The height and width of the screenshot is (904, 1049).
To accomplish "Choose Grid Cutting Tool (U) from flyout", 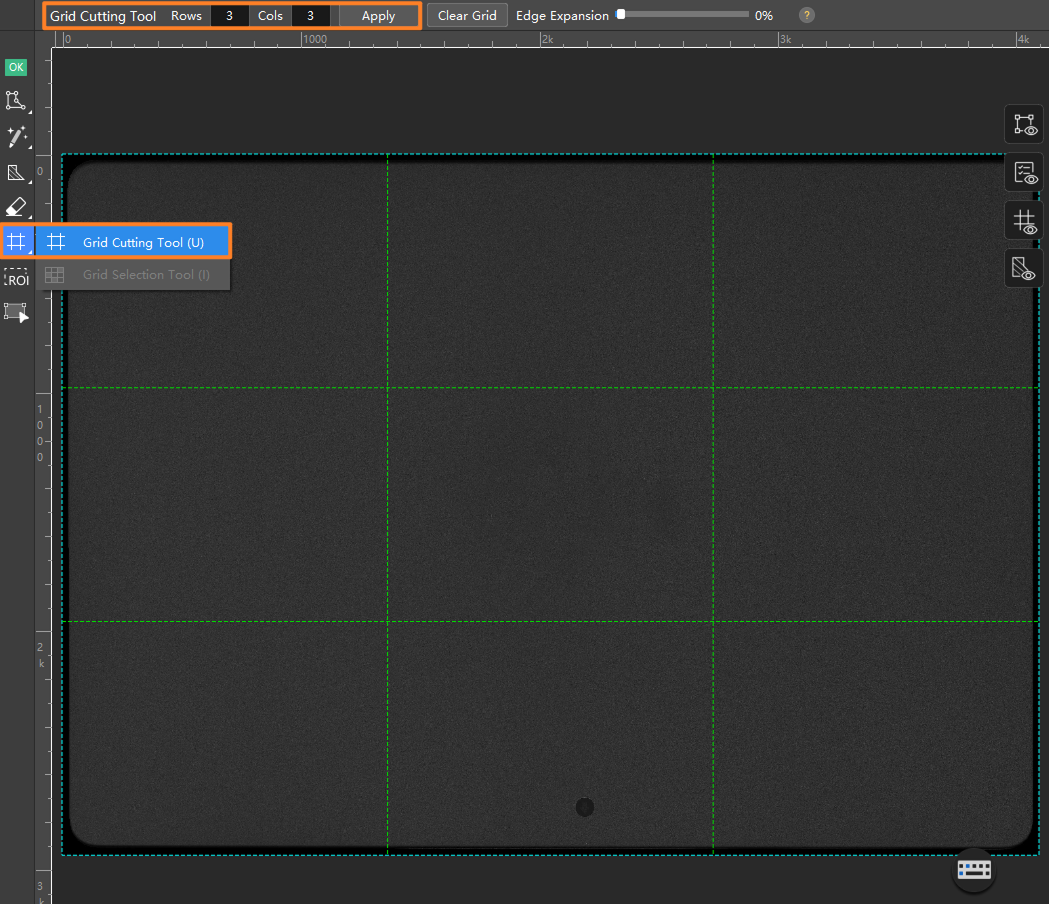I will (x=133, y=242).
